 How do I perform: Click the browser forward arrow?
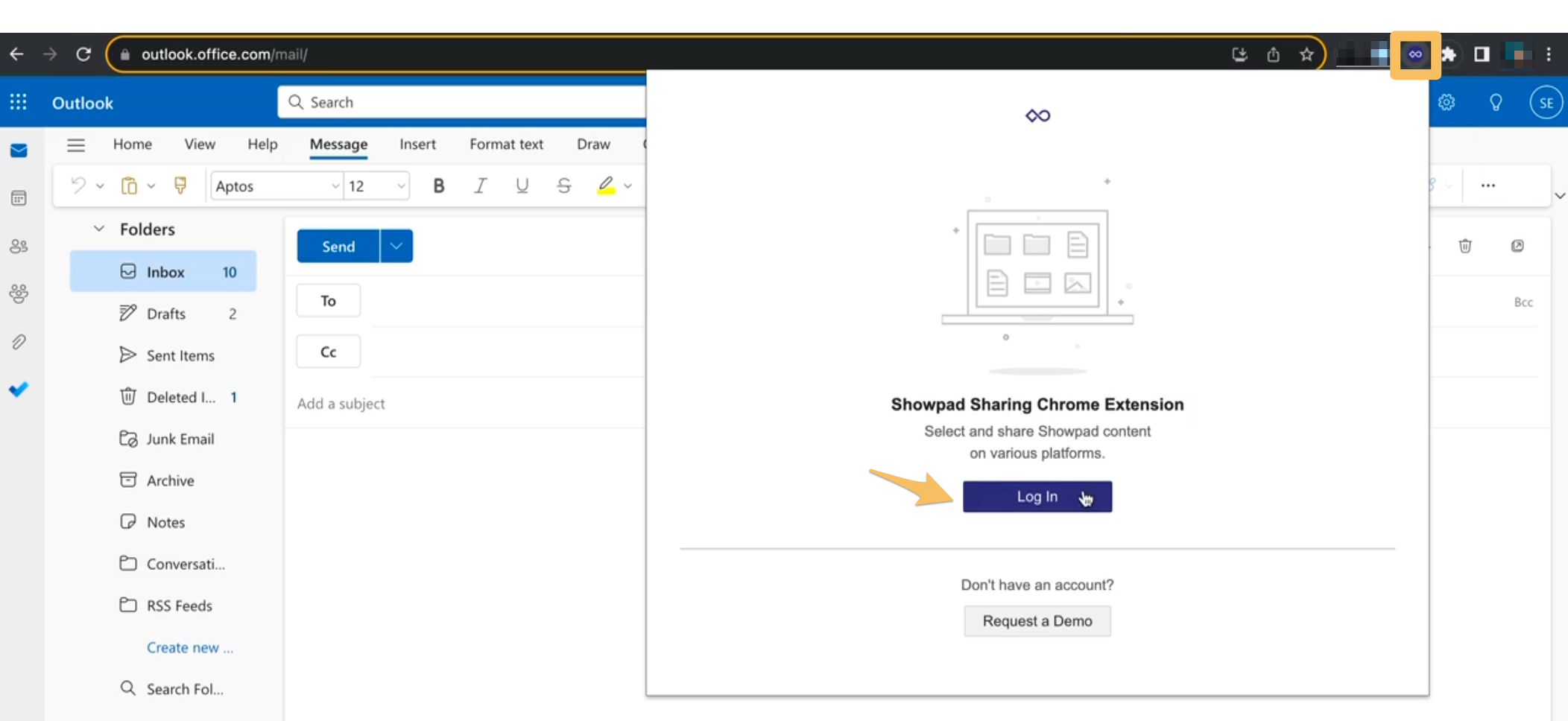click(50, 54)
